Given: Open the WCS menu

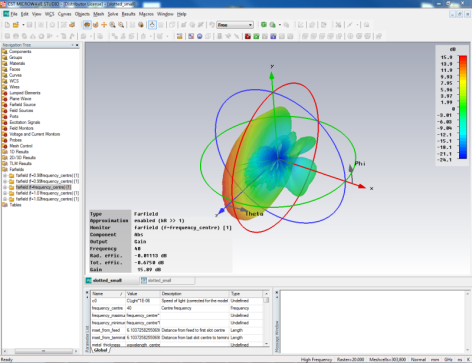Looking at the screenshot, I should pos(49,14).
